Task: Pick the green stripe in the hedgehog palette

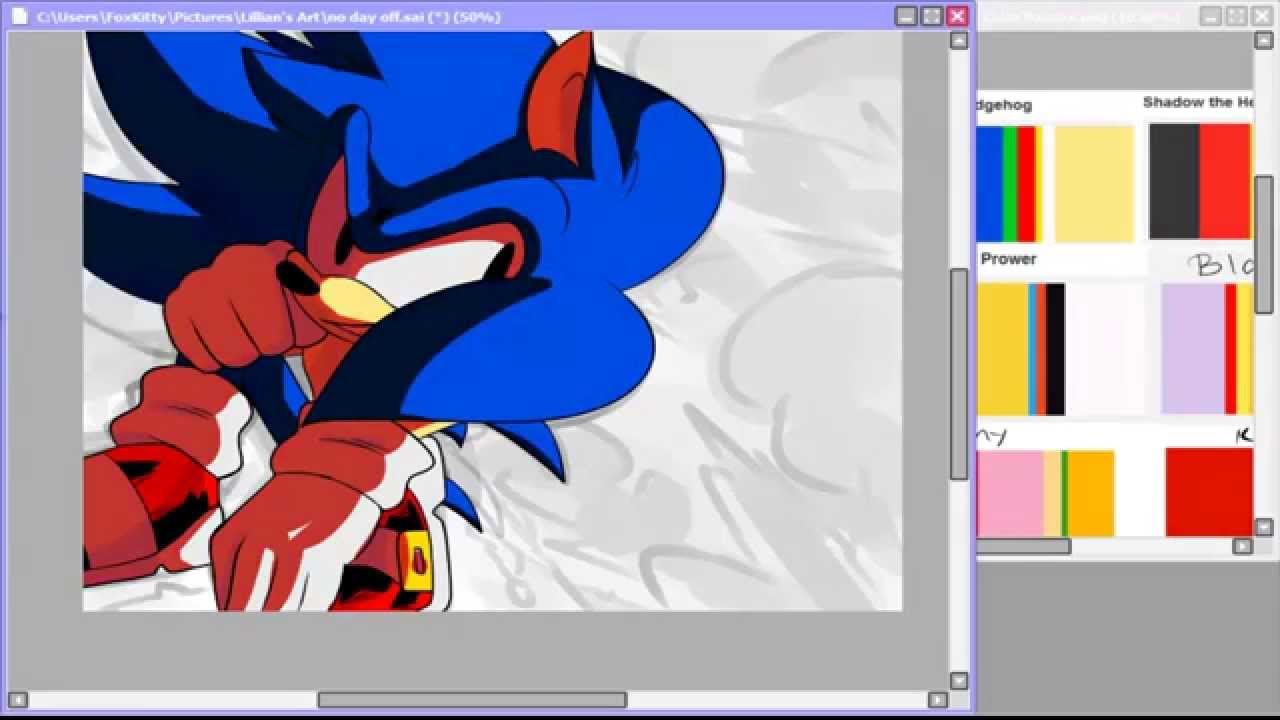Action: (1010, 184)
